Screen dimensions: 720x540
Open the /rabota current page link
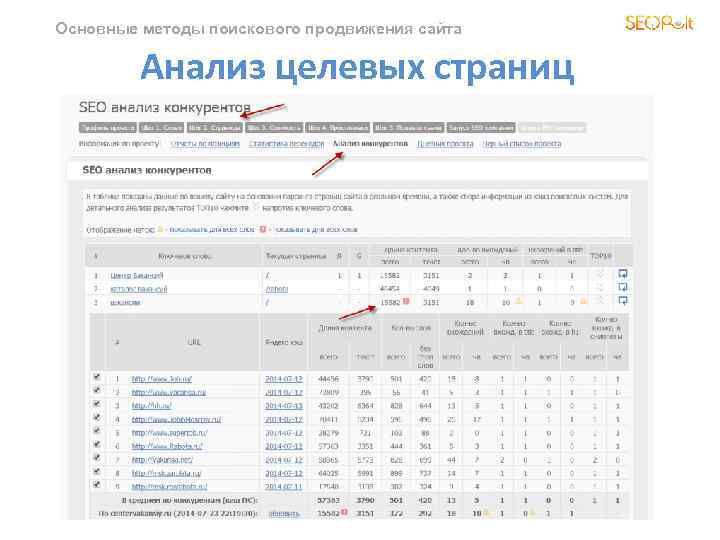277,289
